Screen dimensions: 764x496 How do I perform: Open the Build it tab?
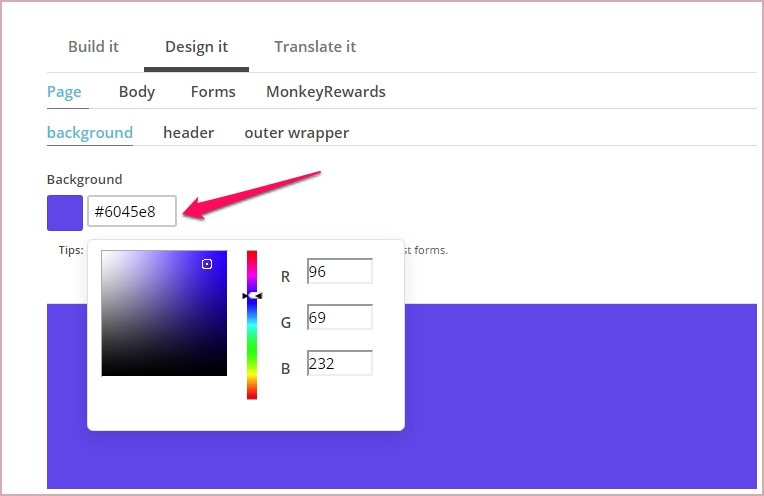[x=94, y=47]
